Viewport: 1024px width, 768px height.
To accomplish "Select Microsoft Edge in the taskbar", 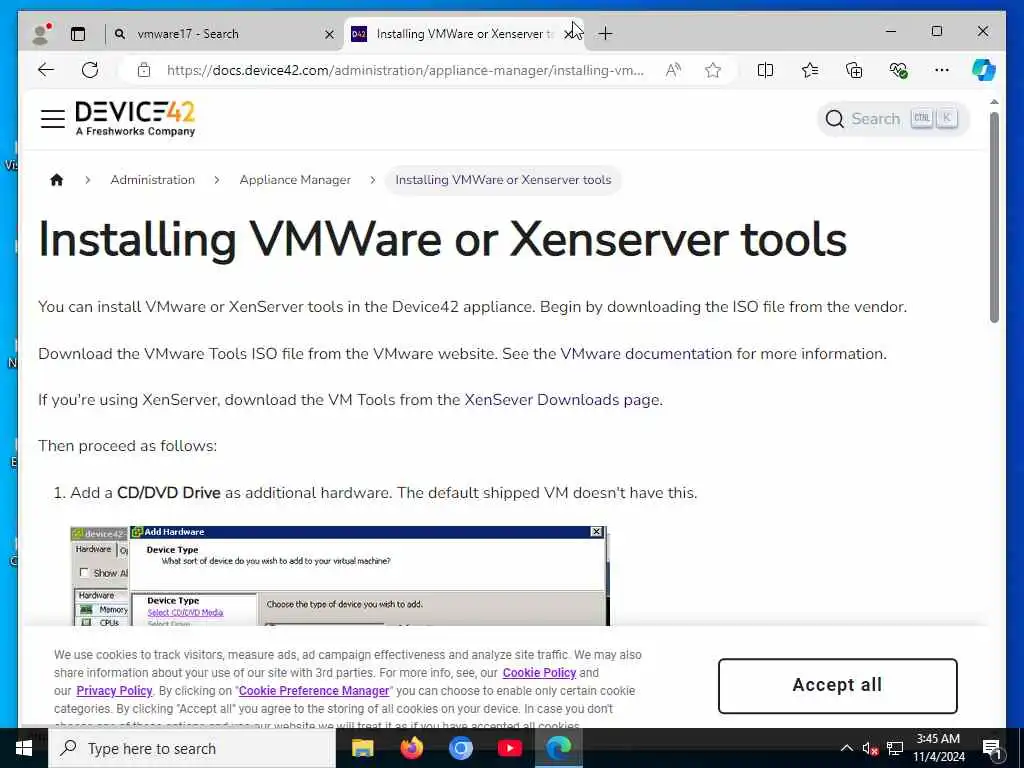I will [558, 748].
